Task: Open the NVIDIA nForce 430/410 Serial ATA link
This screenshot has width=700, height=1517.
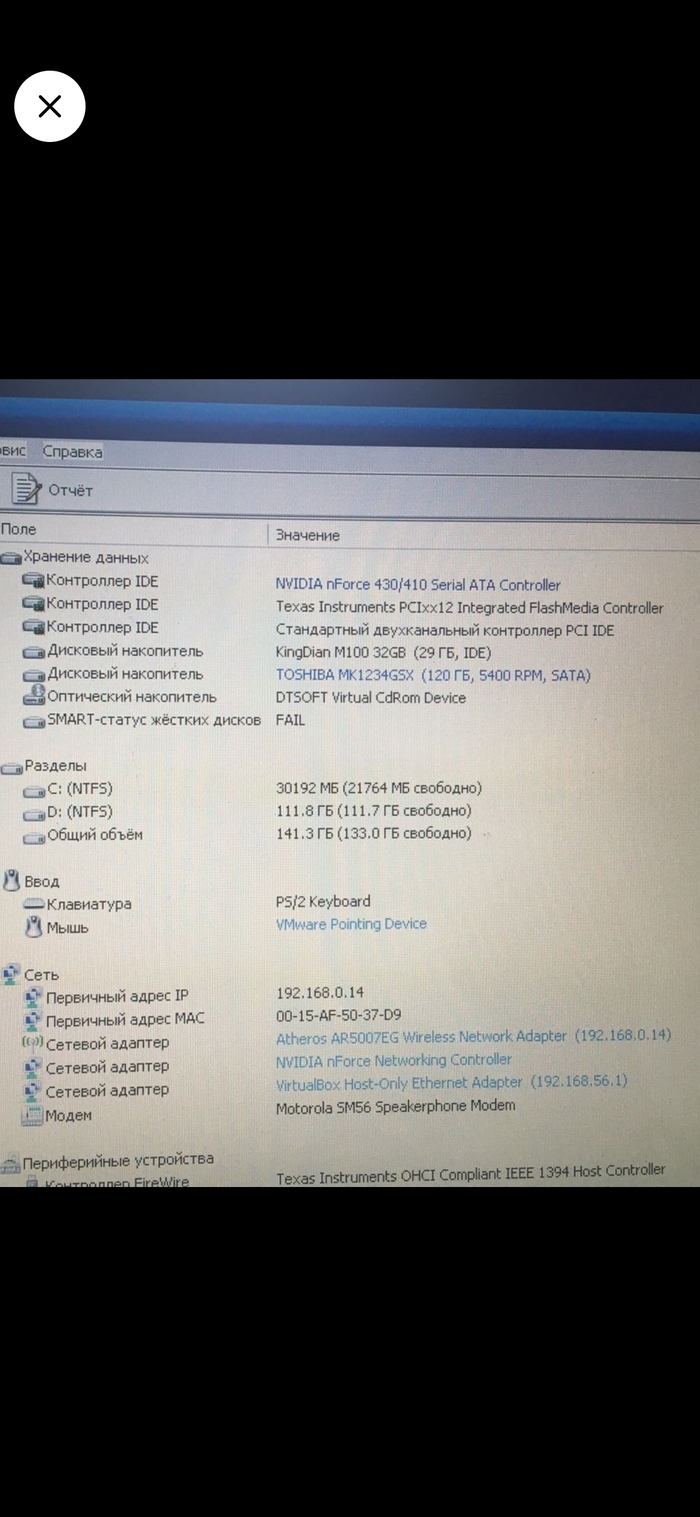Action: tap(417, 585)
